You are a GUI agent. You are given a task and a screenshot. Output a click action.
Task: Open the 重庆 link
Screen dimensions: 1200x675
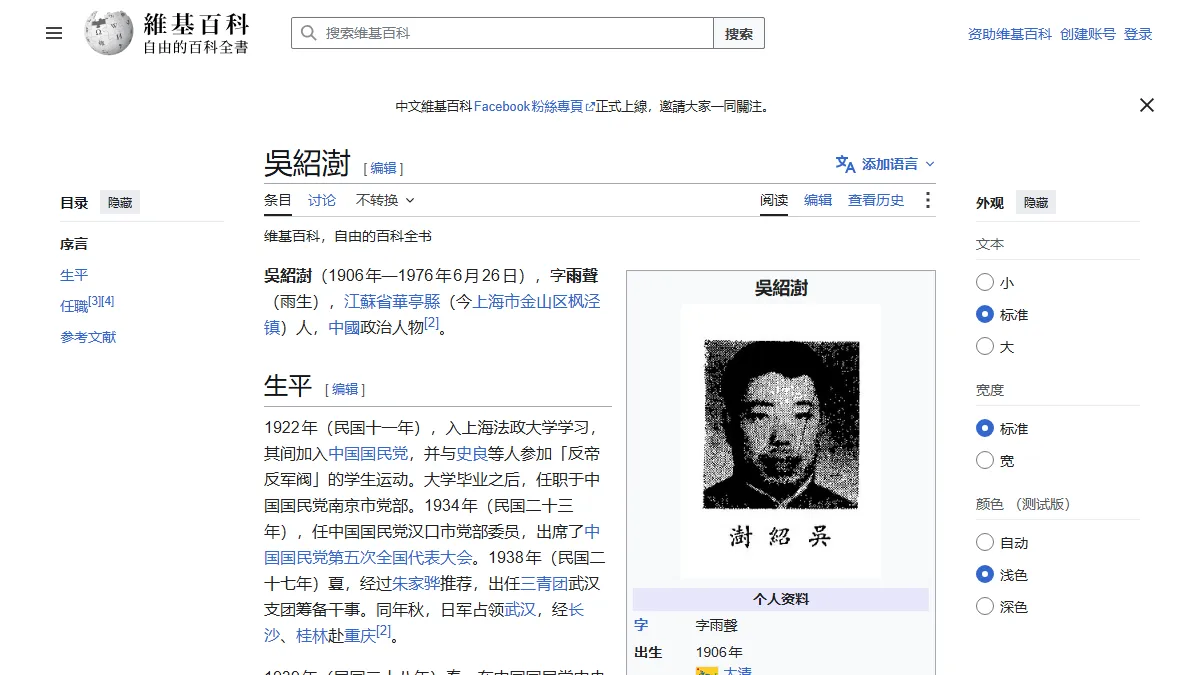pos(360,635)
